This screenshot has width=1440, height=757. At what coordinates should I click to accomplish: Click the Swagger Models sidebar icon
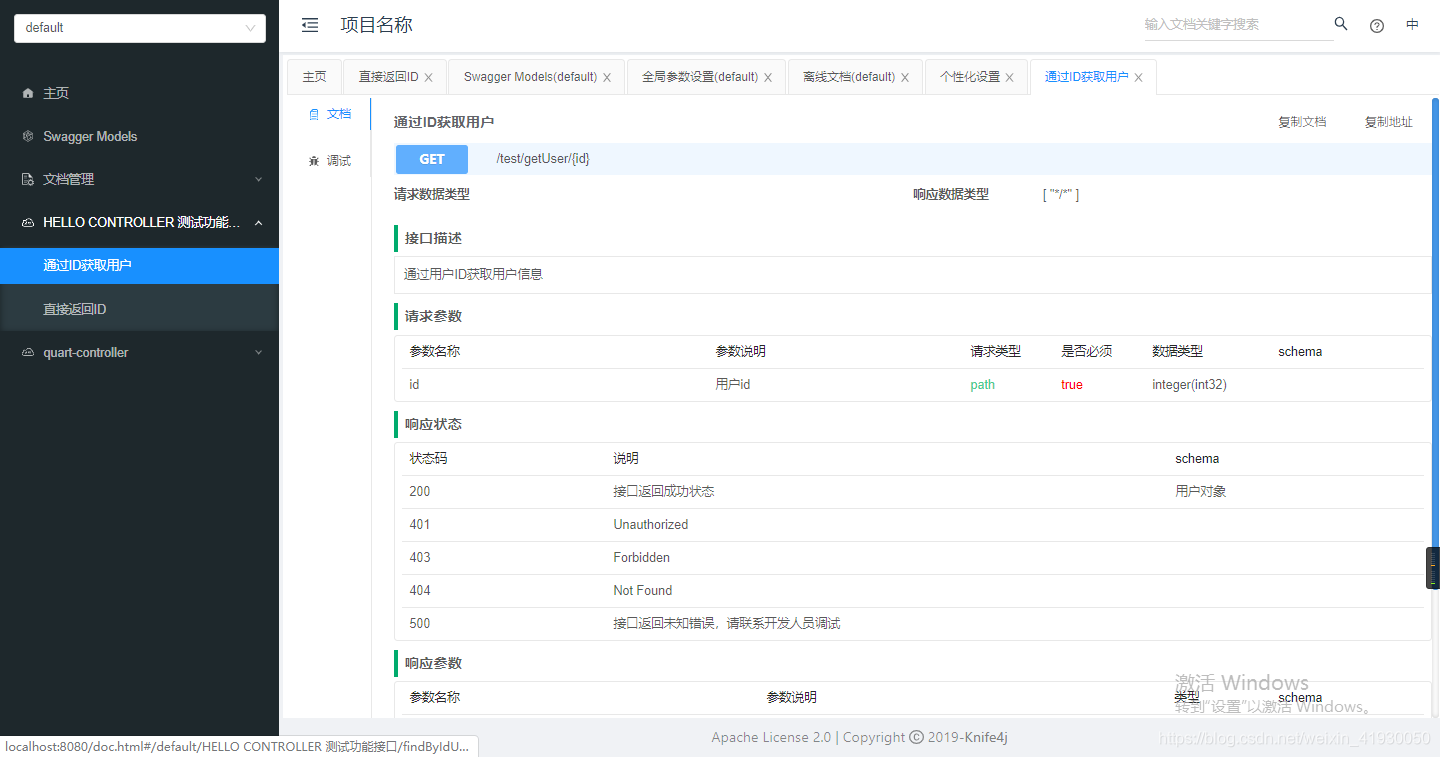[x=25, y=136]
